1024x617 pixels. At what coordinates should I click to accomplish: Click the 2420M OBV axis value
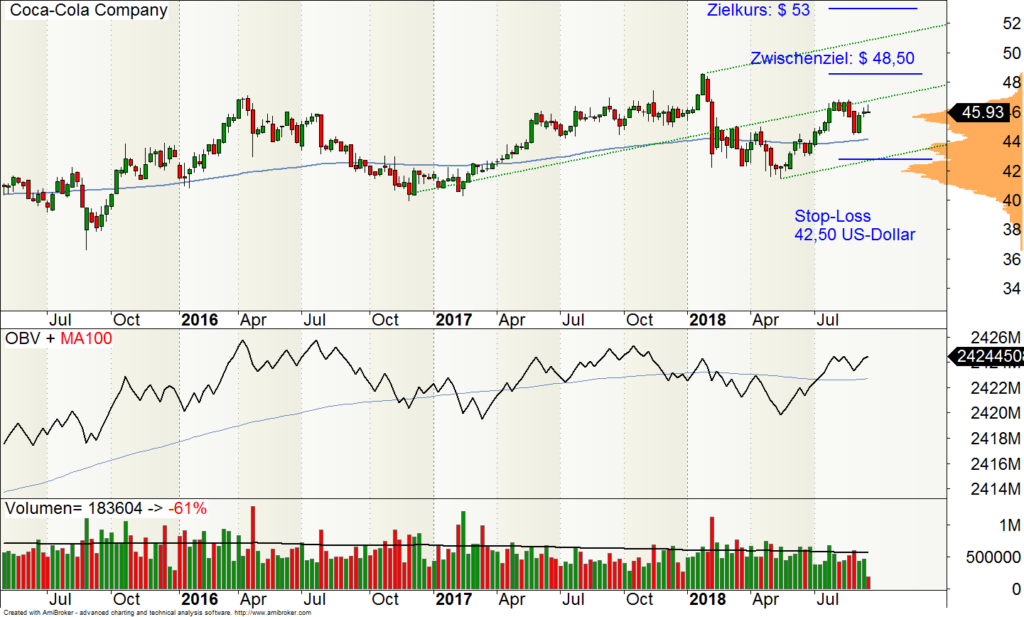tap(995, 413)
